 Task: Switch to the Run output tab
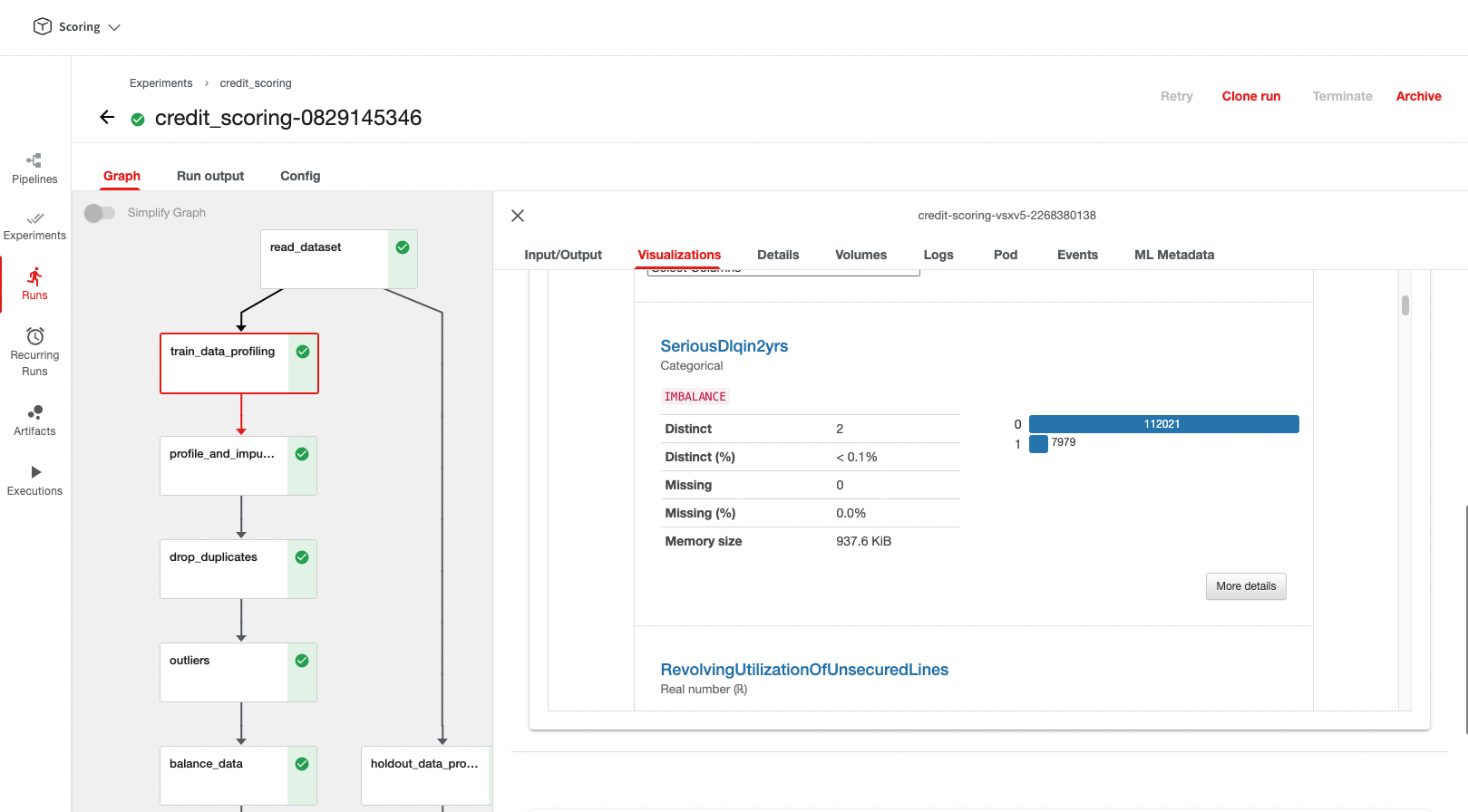click(x=210, y=176)
